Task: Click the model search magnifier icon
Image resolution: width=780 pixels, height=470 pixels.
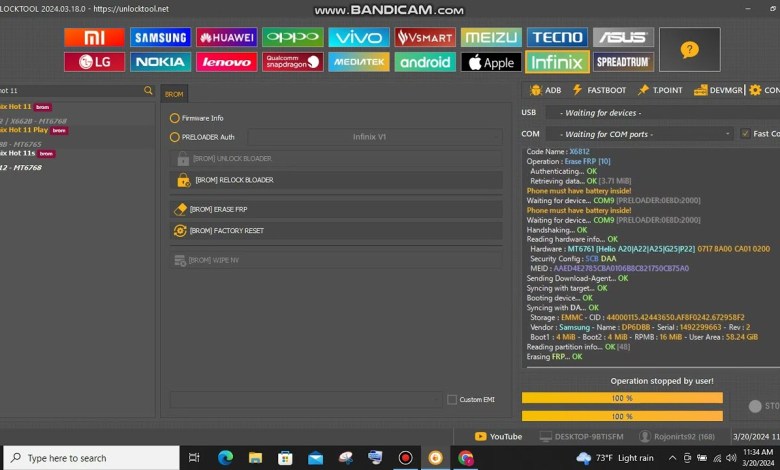Action: (148, 91)
